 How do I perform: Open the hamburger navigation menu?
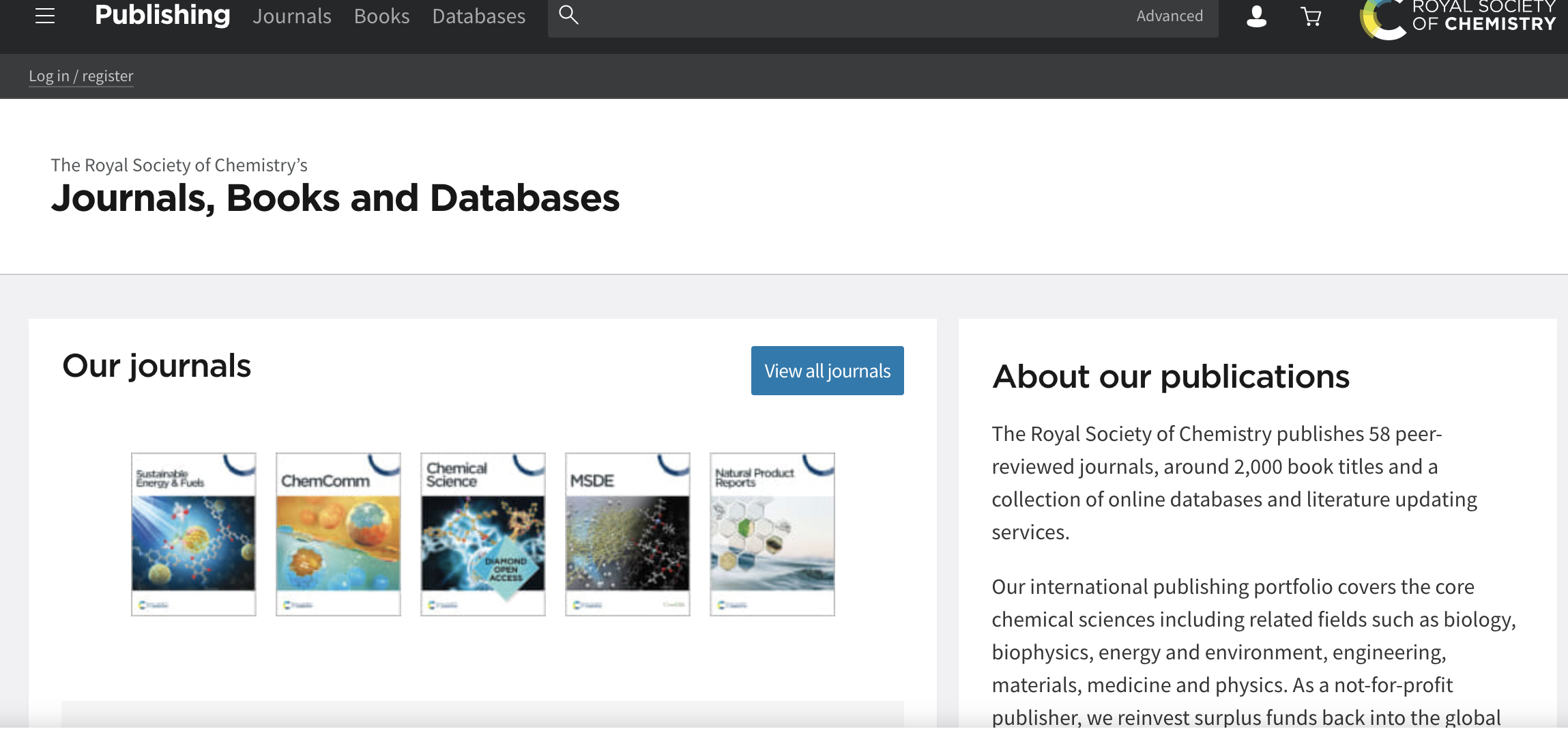click(x=45, y=16)
